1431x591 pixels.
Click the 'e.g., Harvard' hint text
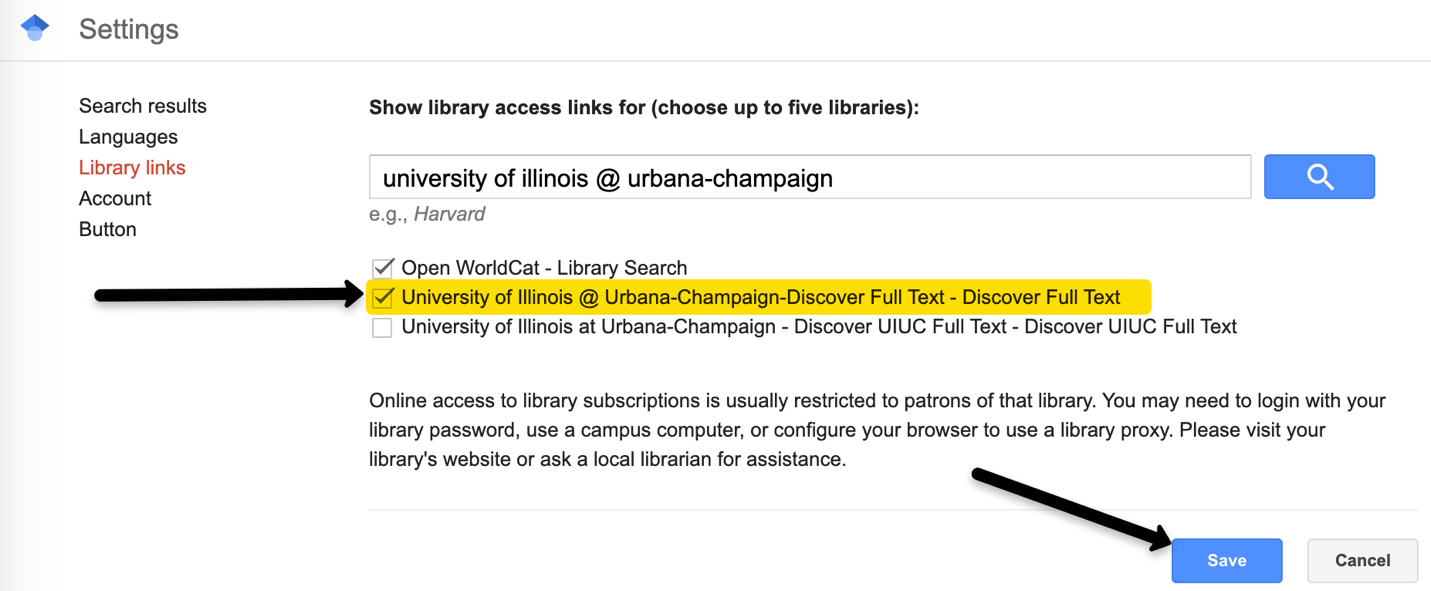(x=427, y=214)
